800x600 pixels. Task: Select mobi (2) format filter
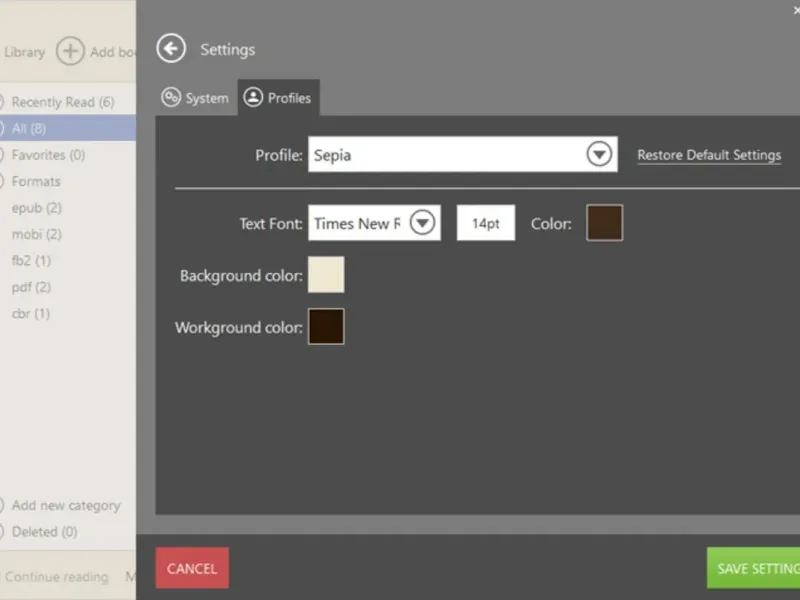coord(36,234)
